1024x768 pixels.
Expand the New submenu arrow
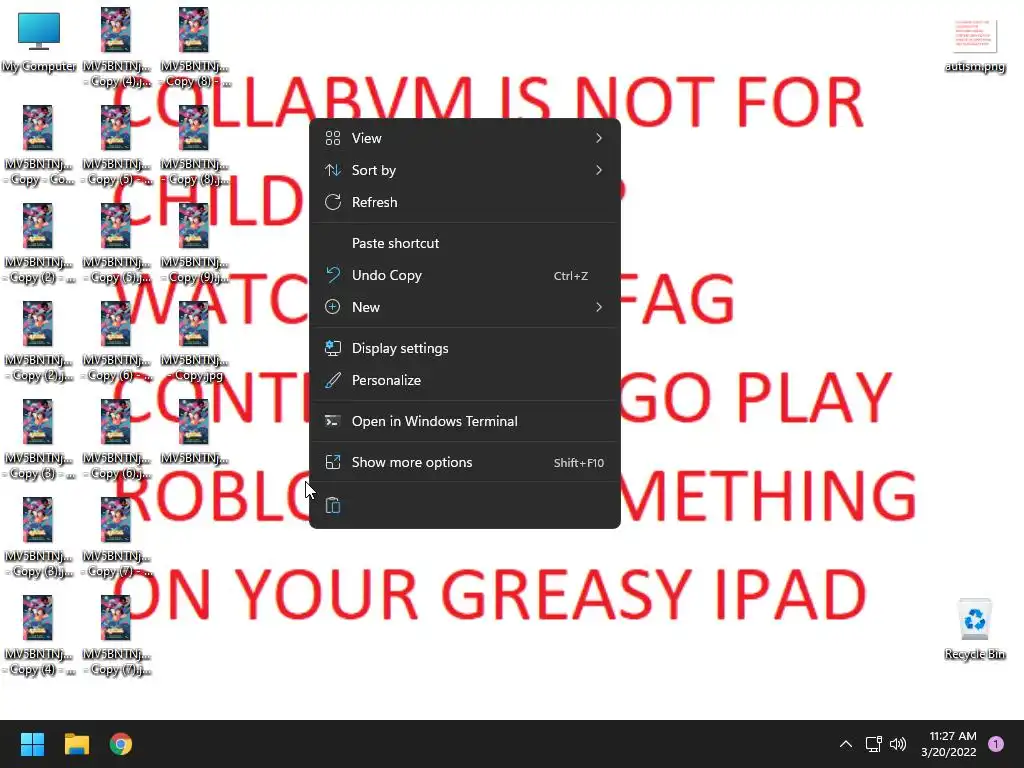pos(598,307)
